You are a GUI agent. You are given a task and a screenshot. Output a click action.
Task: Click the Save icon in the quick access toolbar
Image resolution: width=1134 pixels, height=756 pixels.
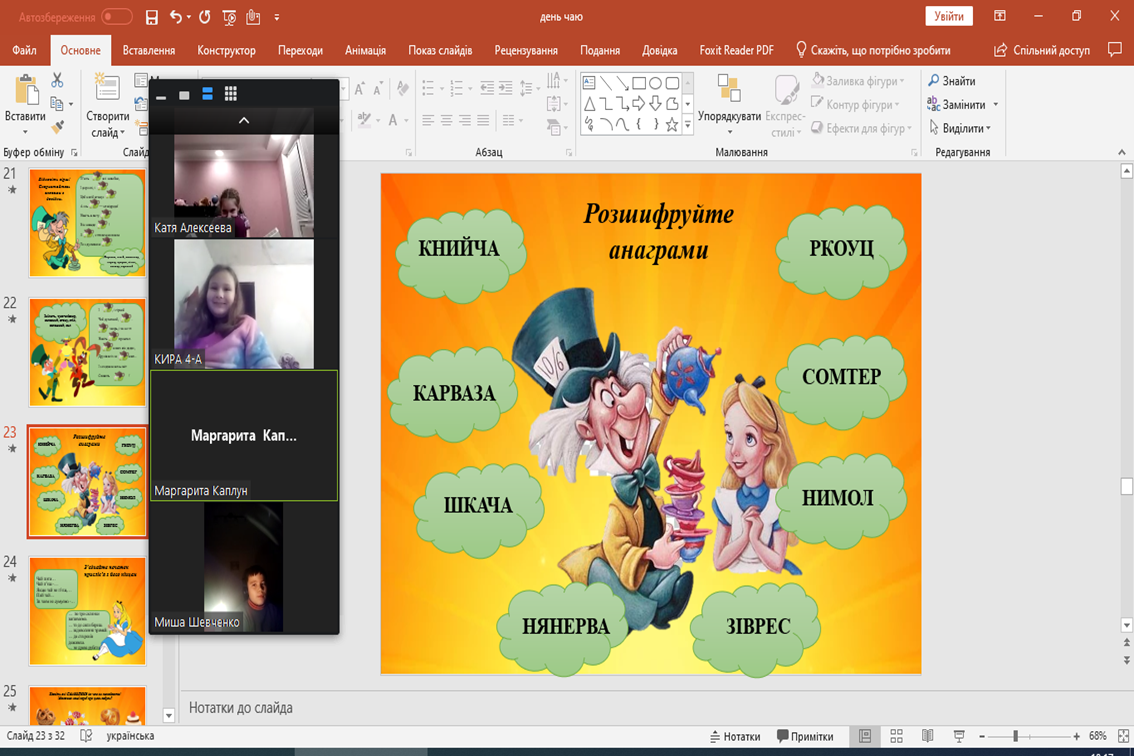pyautogui.click(x=151, y=17)
